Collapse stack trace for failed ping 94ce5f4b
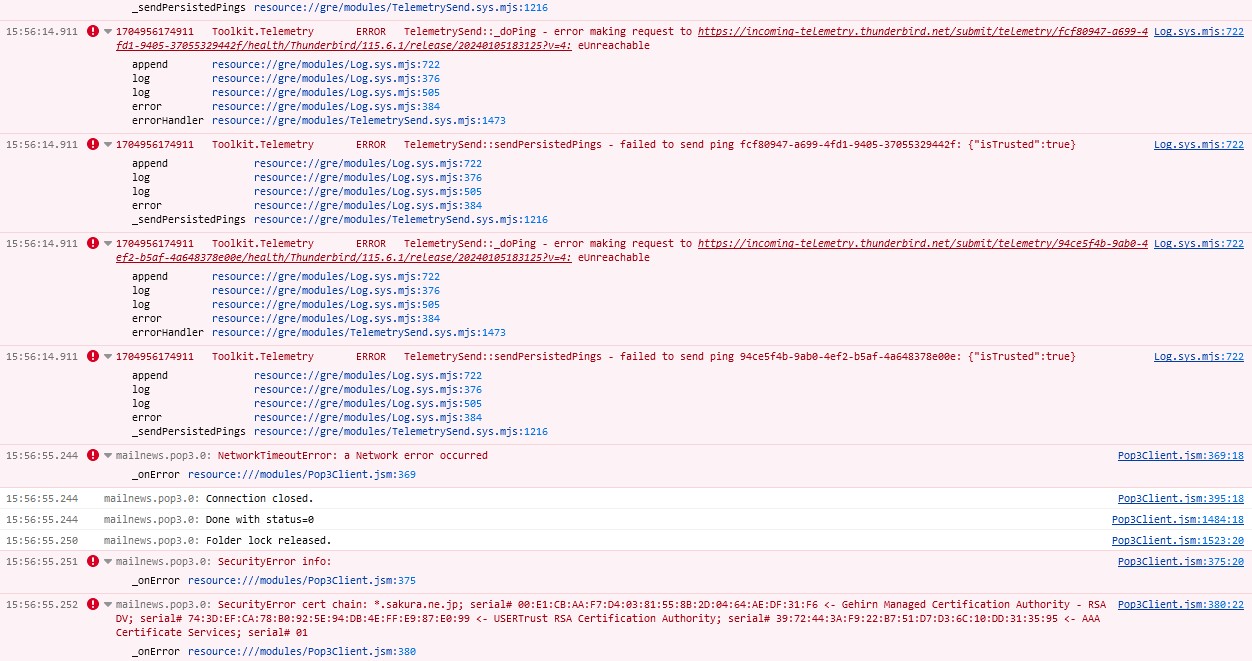This screenshot has width=1252, height=661. tap(108, 357)
